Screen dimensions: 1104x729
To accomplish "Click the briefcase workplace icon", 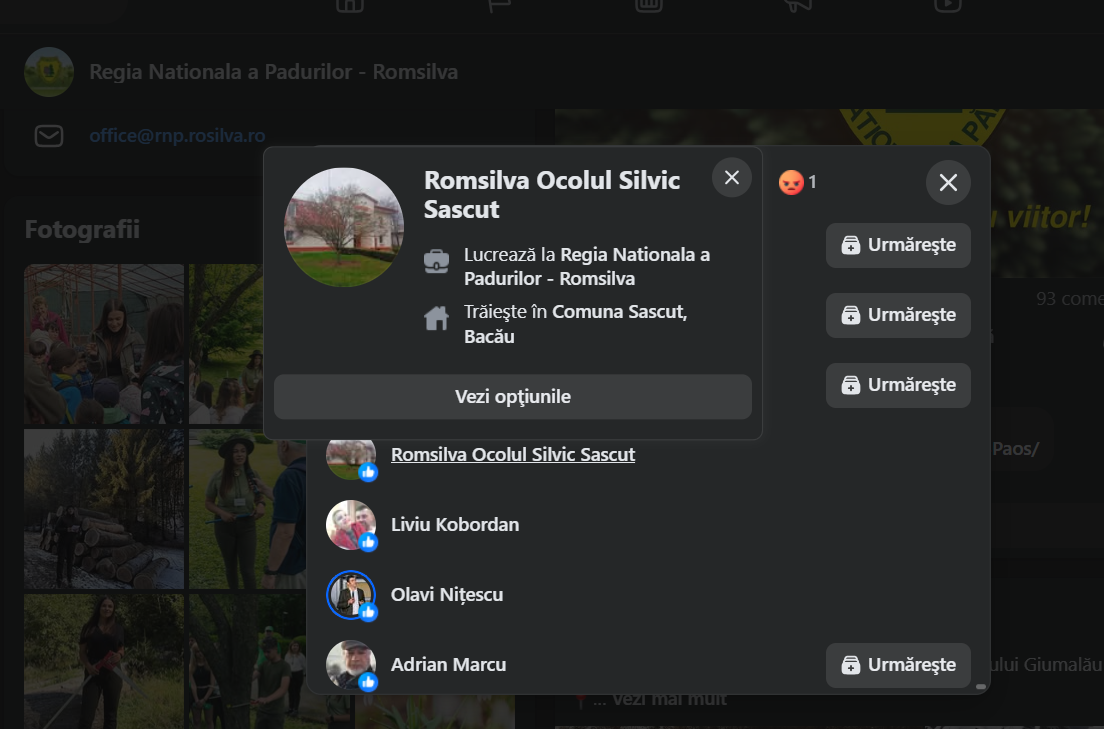I will [x=437, y=262].
